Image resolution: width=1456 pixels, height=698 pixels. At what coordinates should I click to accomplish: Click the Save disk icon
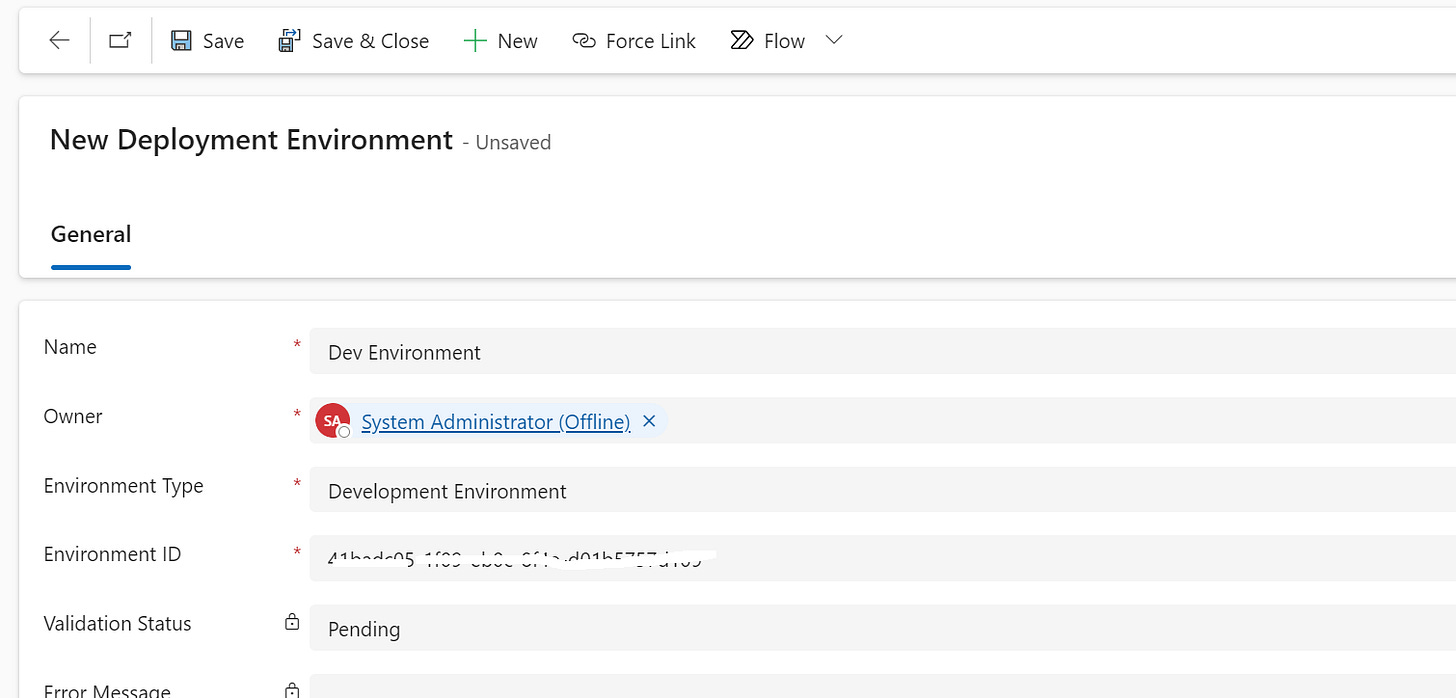[x=180, y=39]
